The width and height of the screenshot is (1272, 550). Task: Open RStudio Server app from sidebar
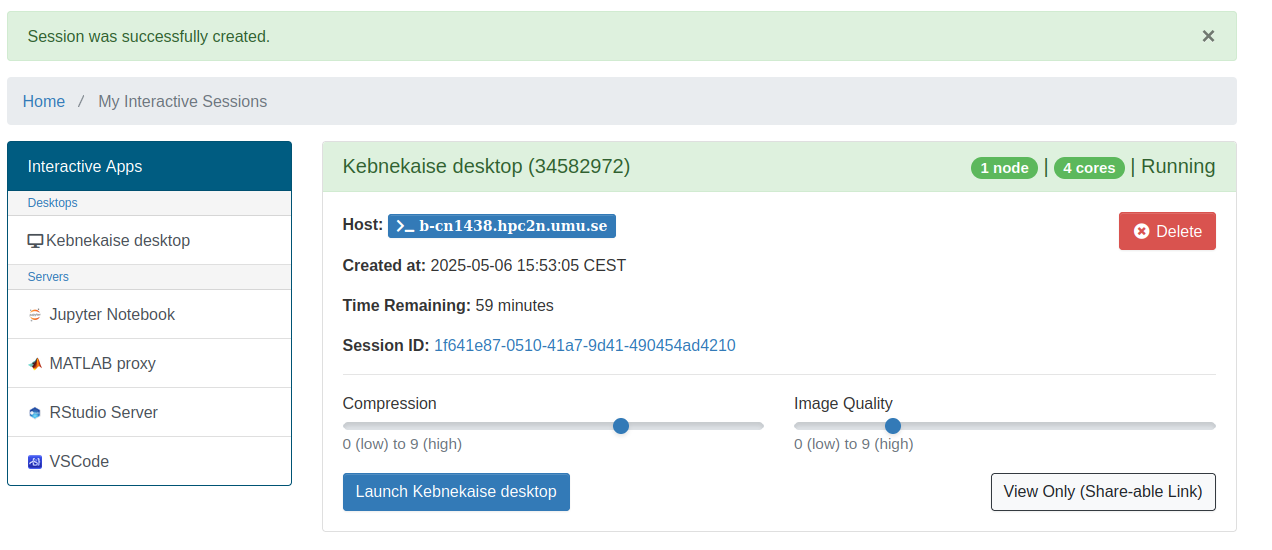click(x=149, y=412)
